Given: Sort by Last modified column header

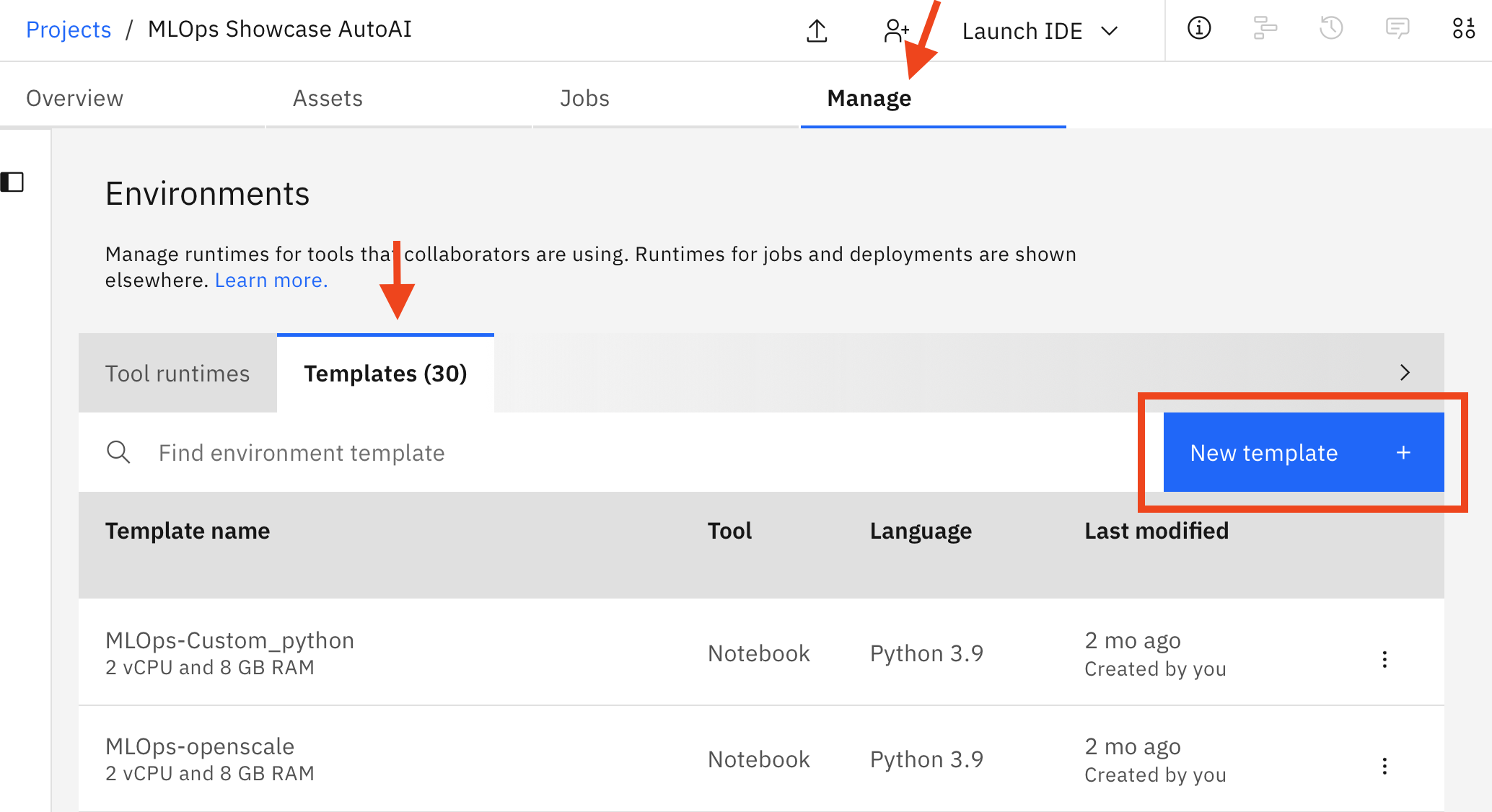Looking at the screenshot, I should click(1157, 531).
